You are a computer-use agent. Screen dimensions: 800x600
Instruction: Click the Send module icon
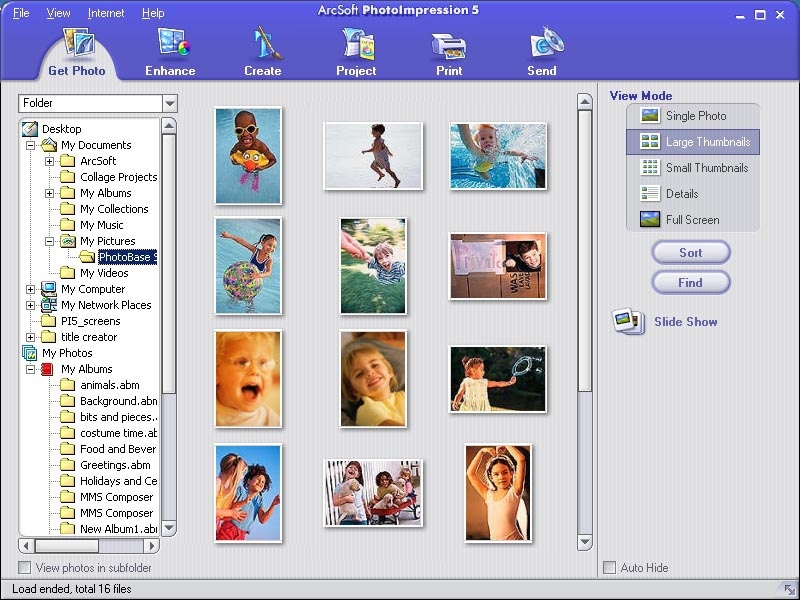[x=541, y=45]
